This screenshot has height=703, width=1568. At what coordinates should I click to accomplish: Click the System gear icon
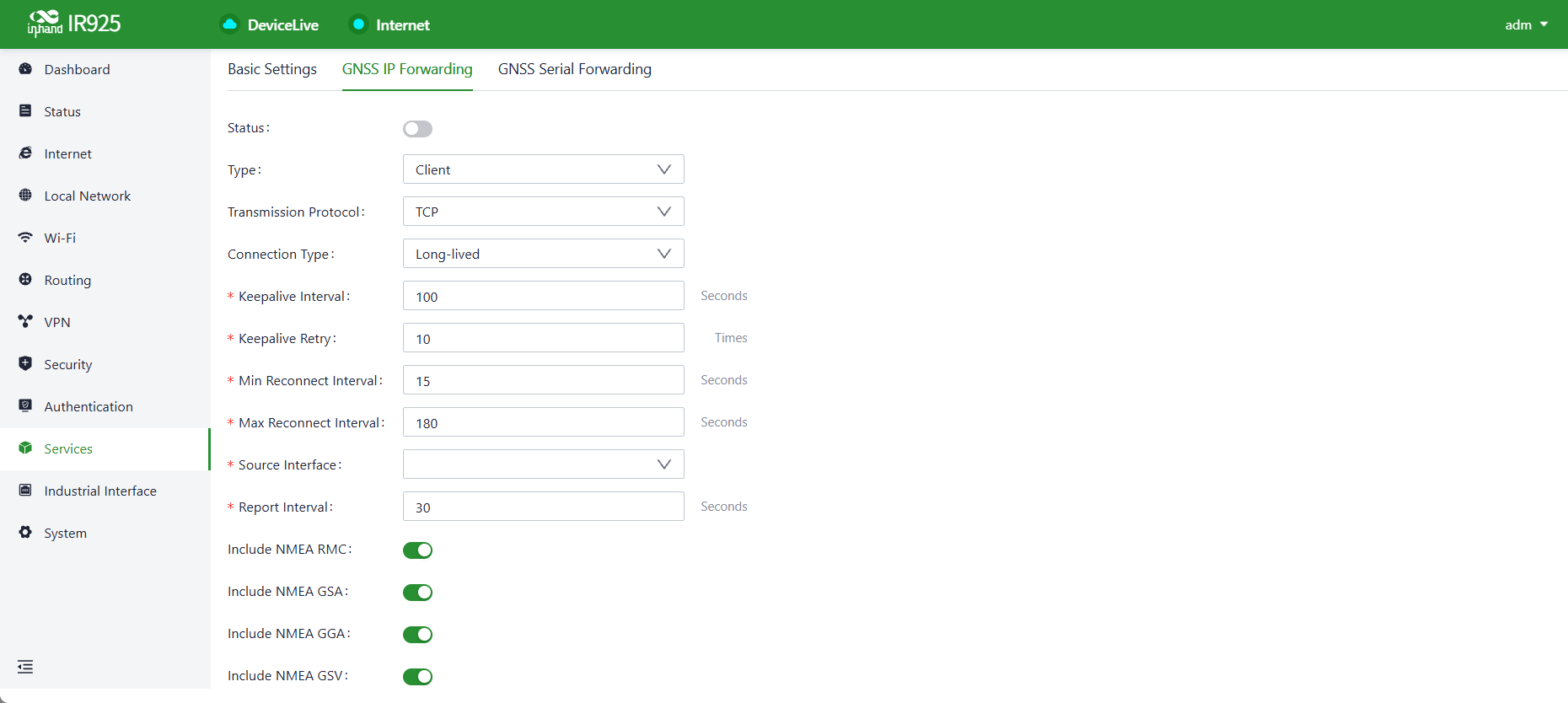coord(25,533)
